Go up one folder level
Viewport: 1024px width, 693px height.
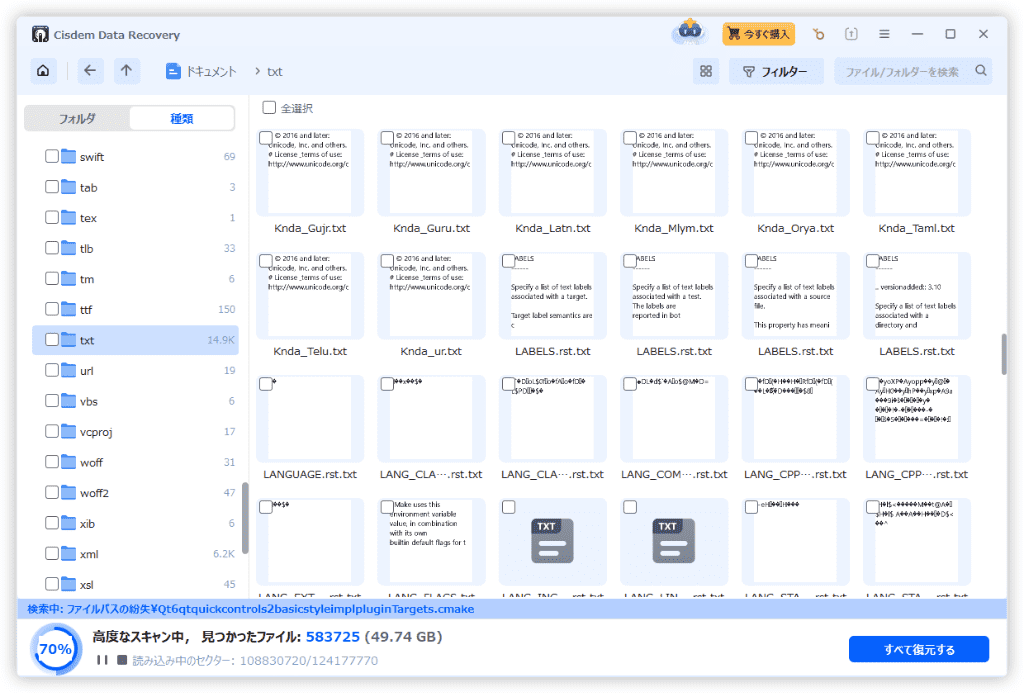[x=126, y=71]
